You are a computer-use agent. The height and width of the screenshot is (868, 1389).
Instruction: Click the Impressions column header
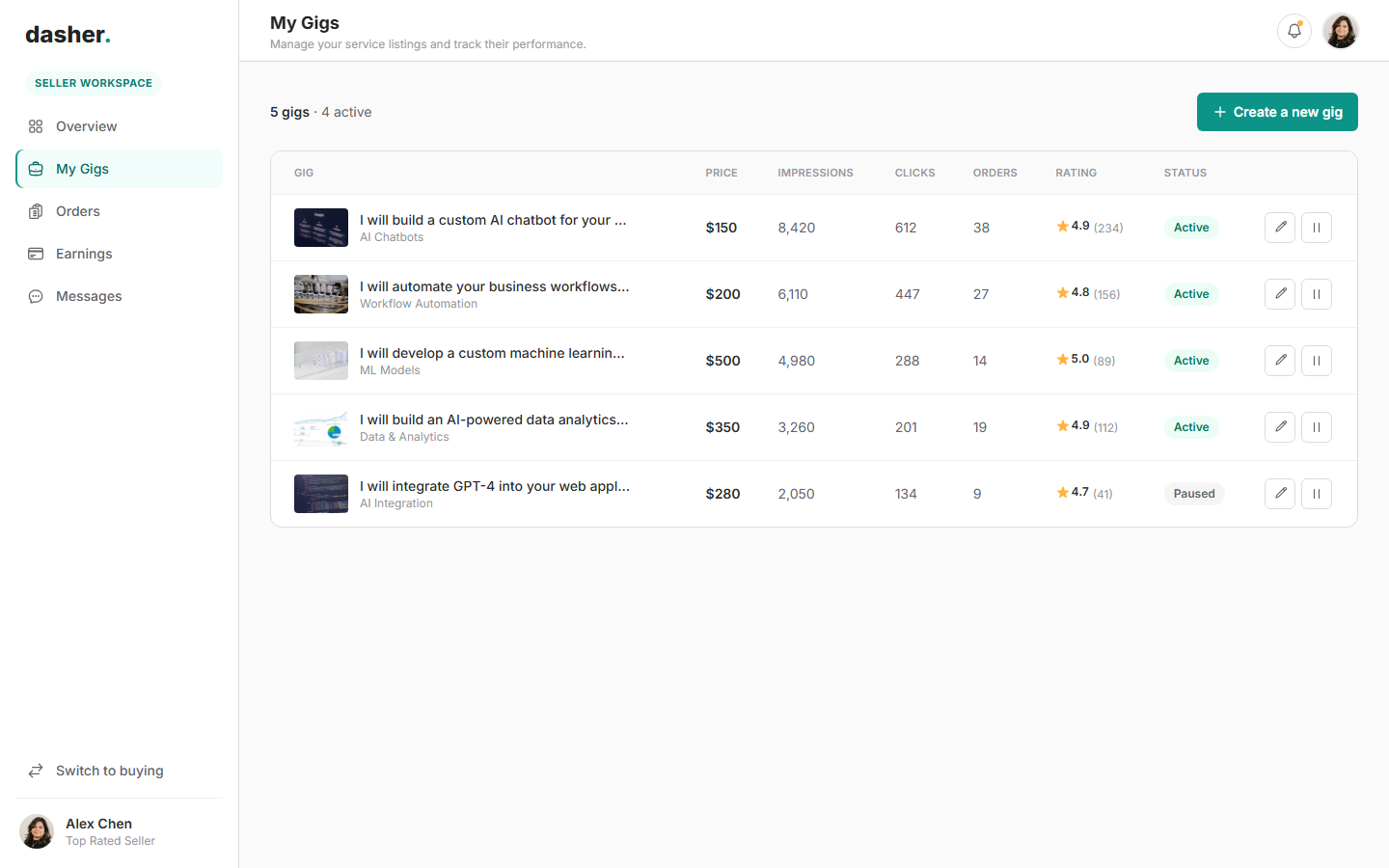(x=815, y=173)
